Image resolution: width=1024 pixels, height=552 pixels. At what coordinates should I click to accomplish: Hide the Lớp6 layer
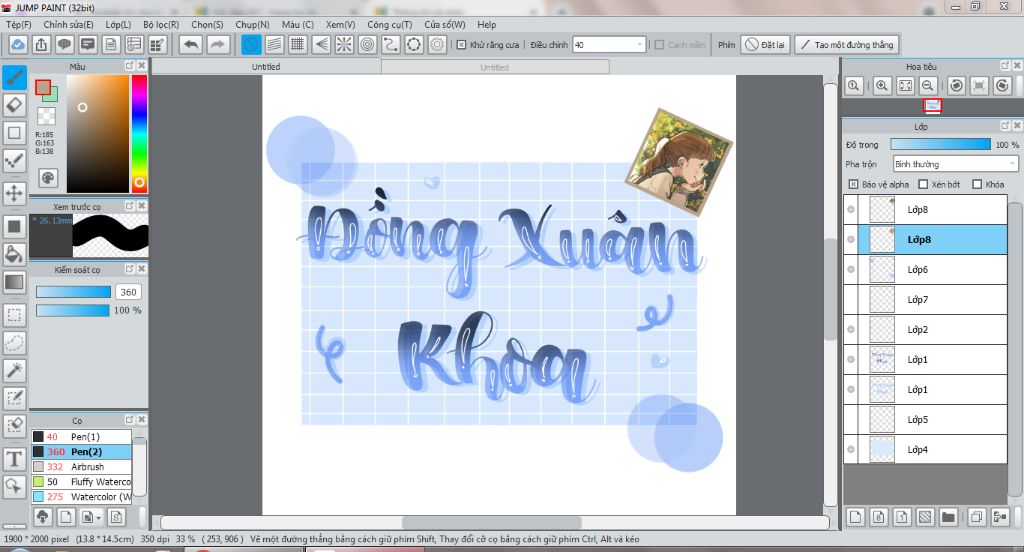[x=850, y=269]
